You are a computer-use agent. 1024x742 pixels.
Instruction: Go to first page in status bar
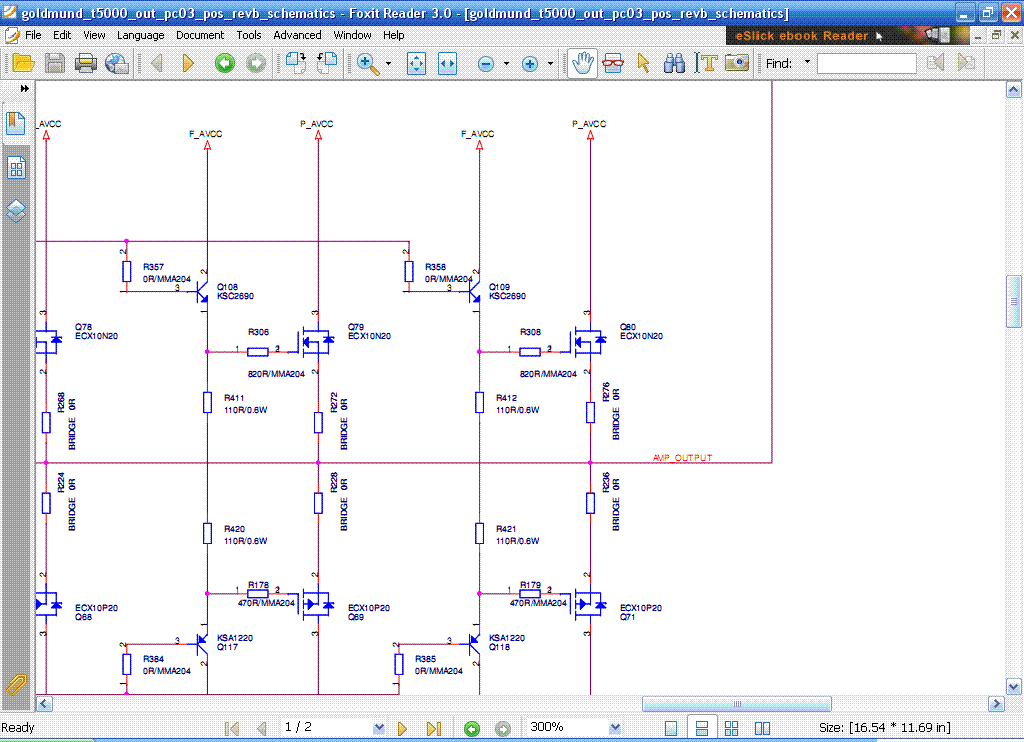click(x=231, y=728)
